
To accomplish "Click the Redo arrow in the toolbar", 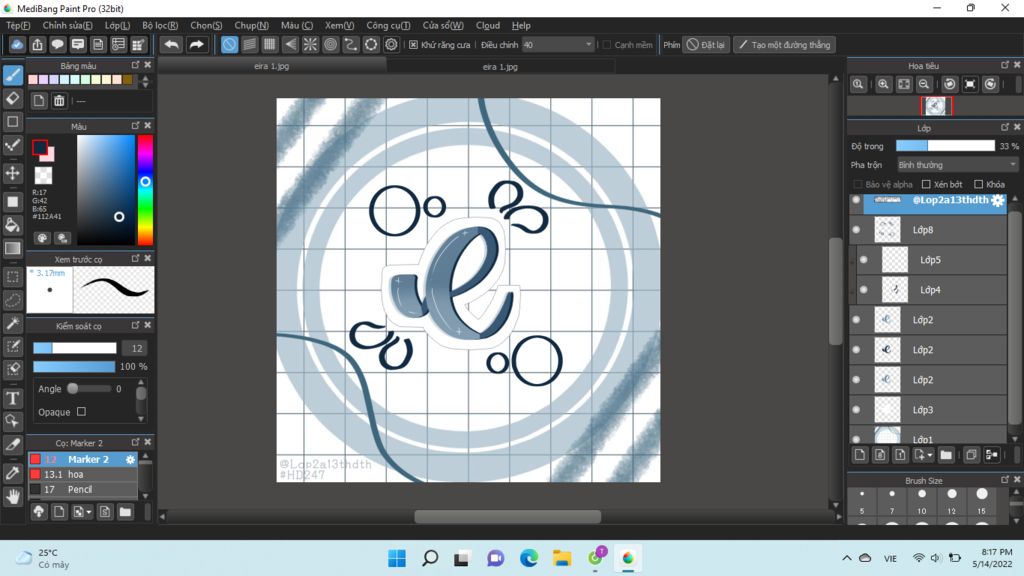I will coord(196,44).
